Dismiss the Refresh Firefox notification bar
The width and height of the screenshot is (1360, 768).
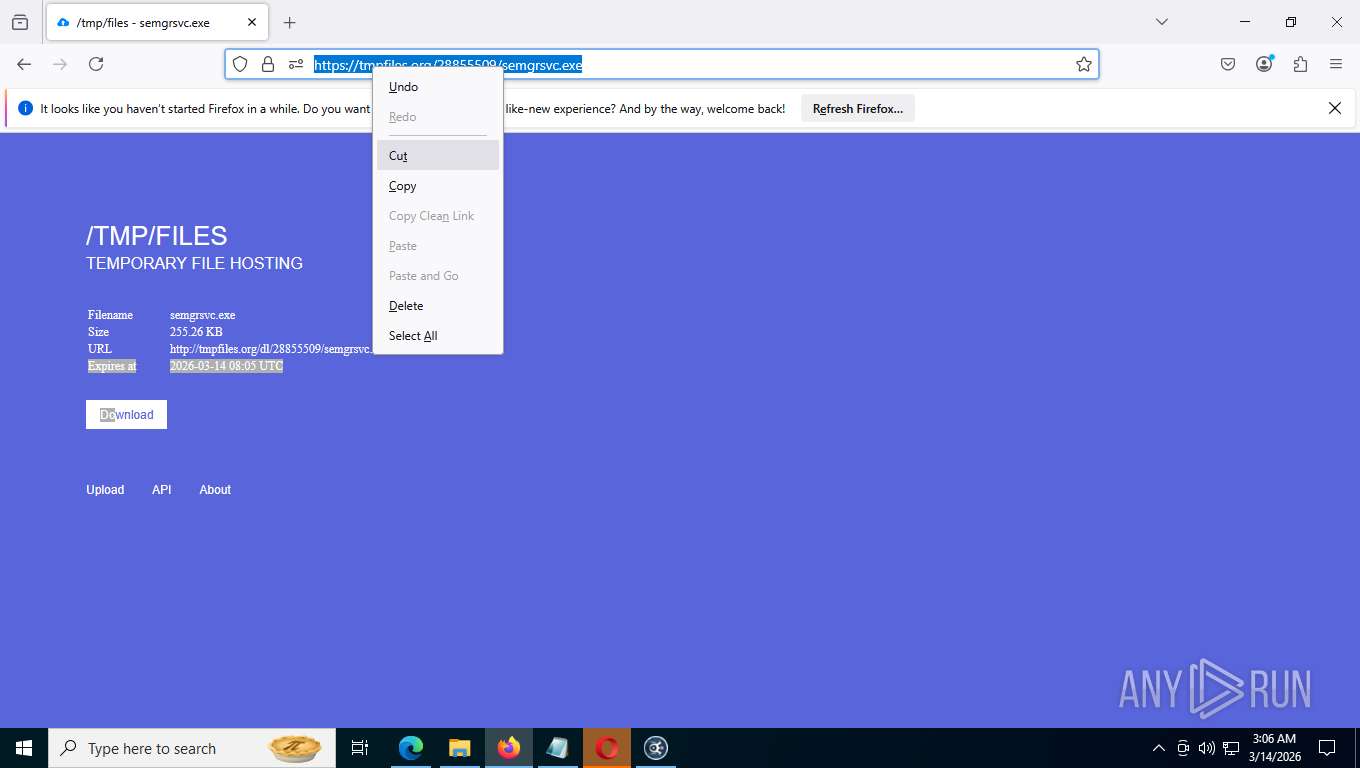(1334, 108)
